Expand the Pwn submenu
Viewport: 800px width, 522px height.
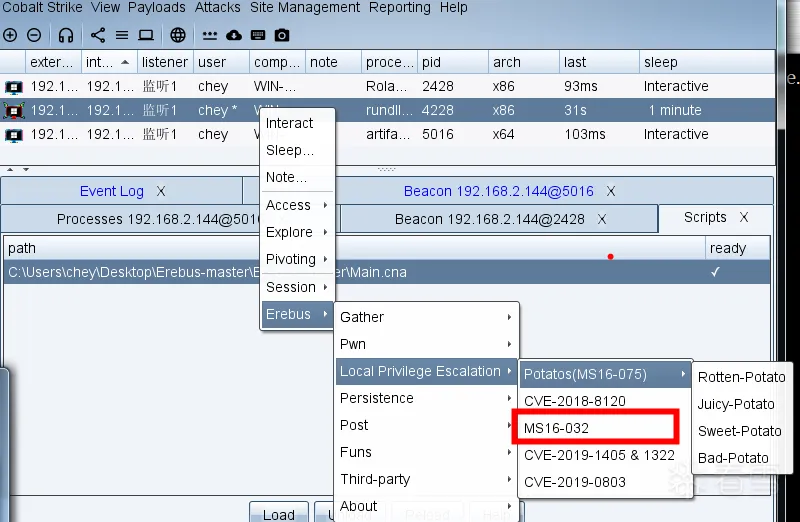point(427,344)
